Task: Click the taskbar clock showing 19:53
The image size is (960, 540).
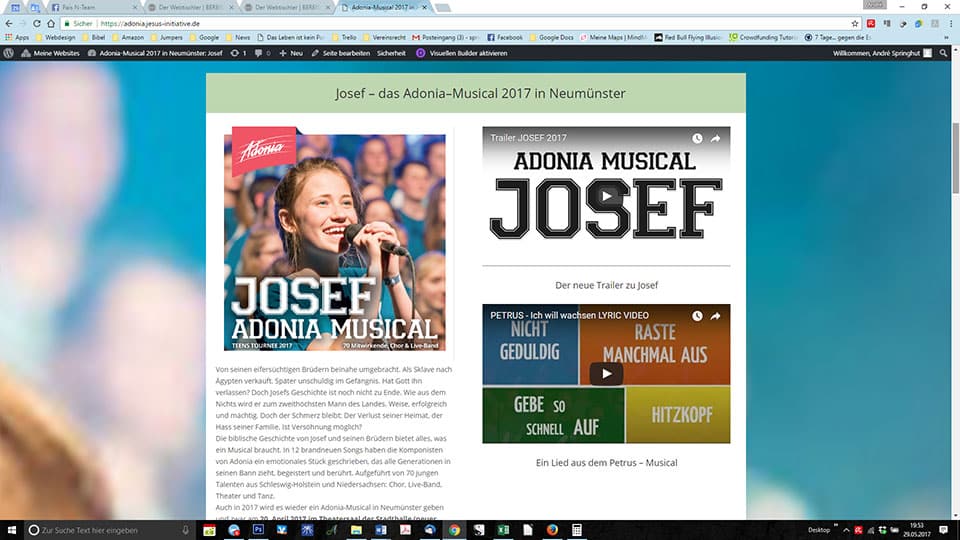Action: [917, 530]
